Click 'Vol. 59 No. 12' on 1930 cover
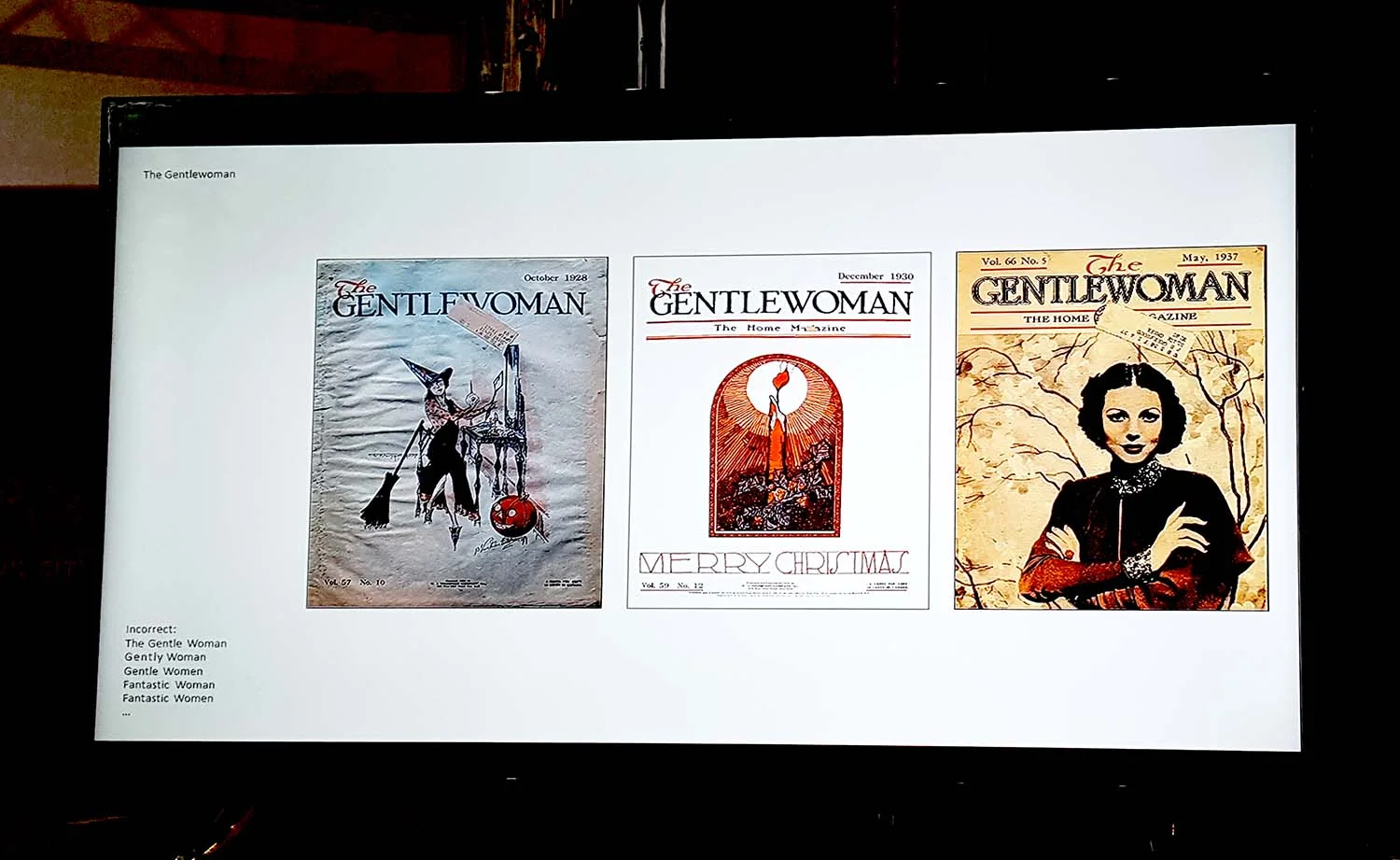This screenshot has width=1400, height=860. pyautogui.click(x=672, y=585)
